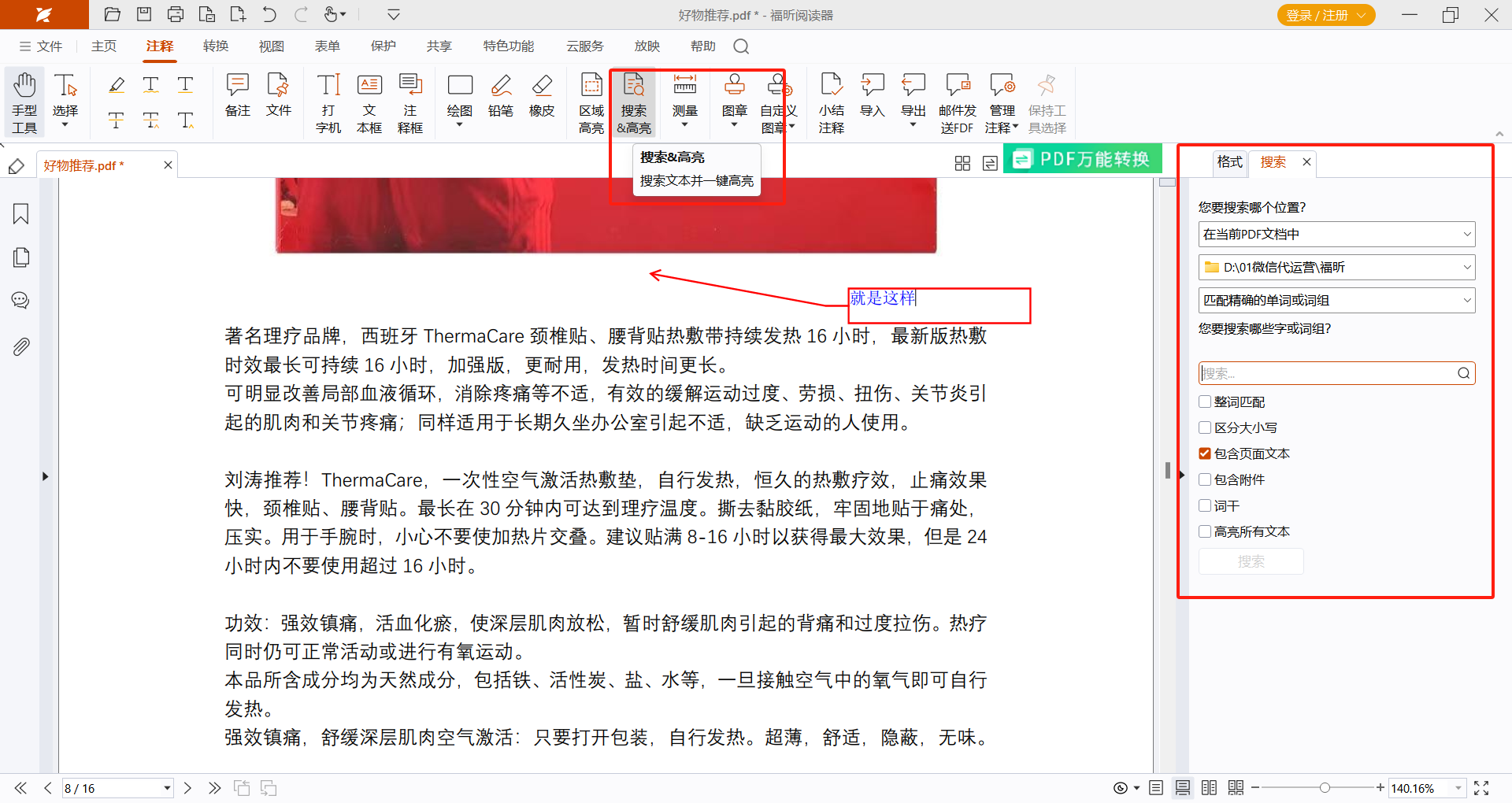Click the 登录 / 注册 button
Image resolution: width=1512 pixels, height=803 pixels.
coord(1326,15)
